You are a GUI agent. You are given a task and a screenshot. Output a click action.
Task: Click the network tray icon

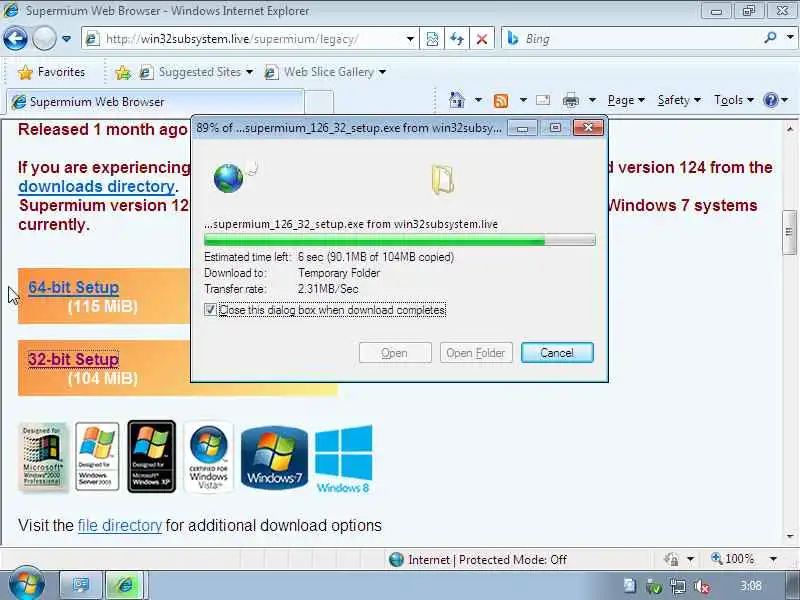click(x=678, y=586)
